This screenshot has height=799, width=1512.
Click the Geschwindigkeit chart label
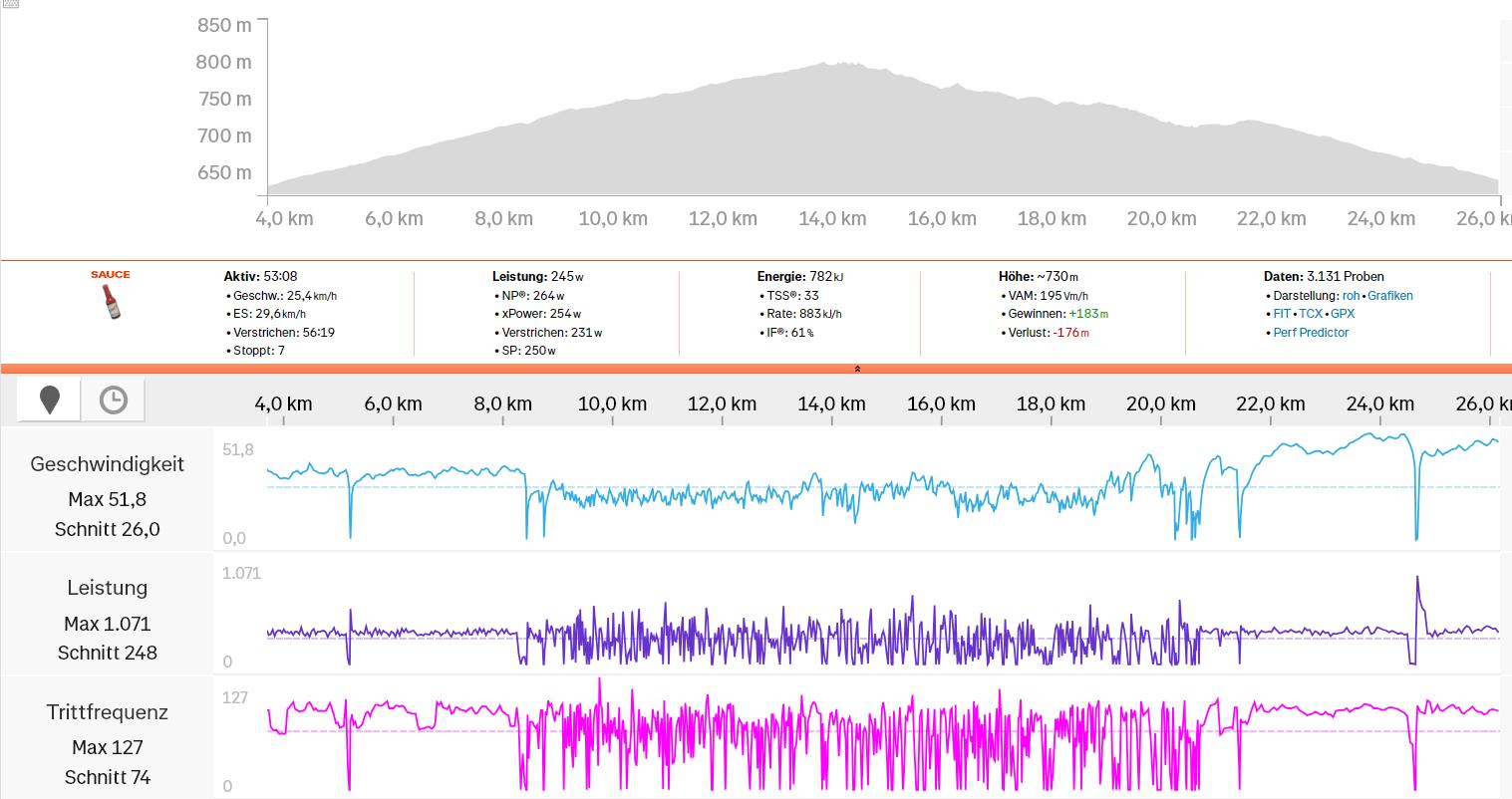pyautogui.click(x=107, y=464)
